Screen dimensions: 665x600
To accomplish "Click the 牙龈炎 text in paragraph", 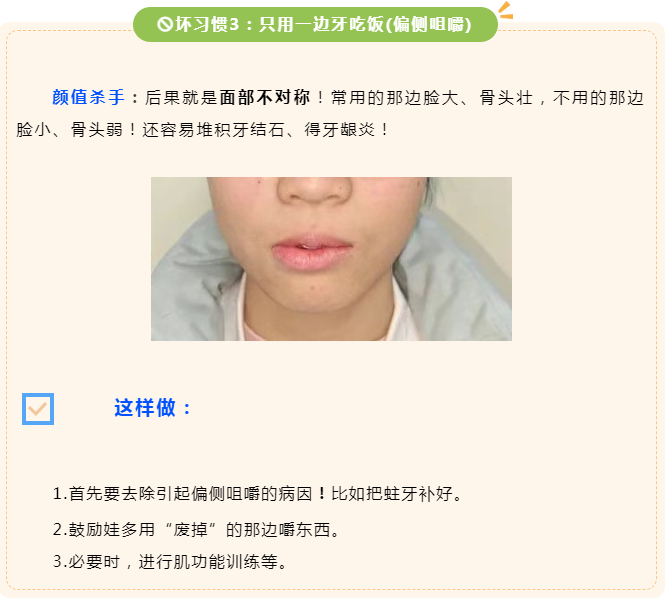I will coord(349,130).
